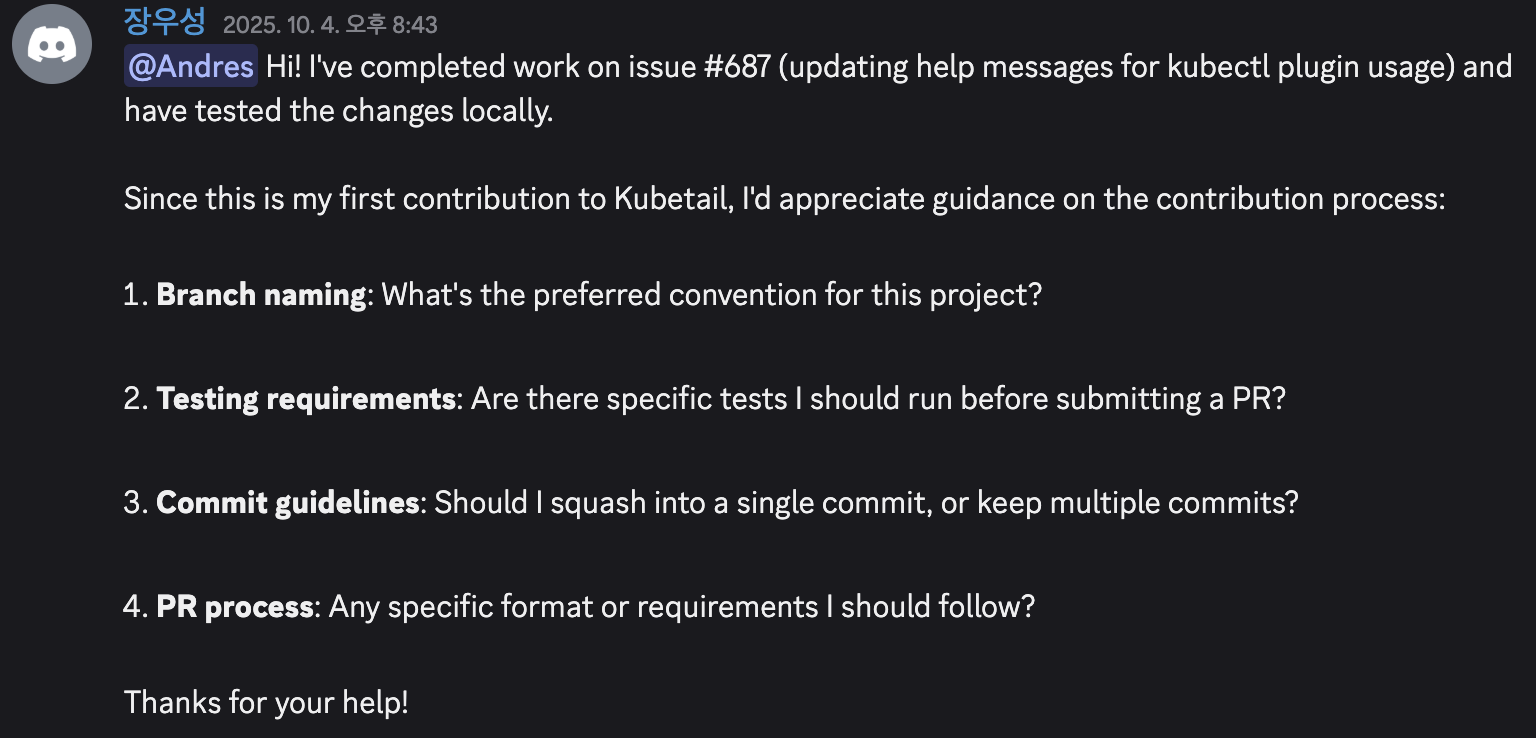Viewport: 1536px width, 738px height.
Task: Click the bold "Commit guidelines" heading
Action: (288, 502)
